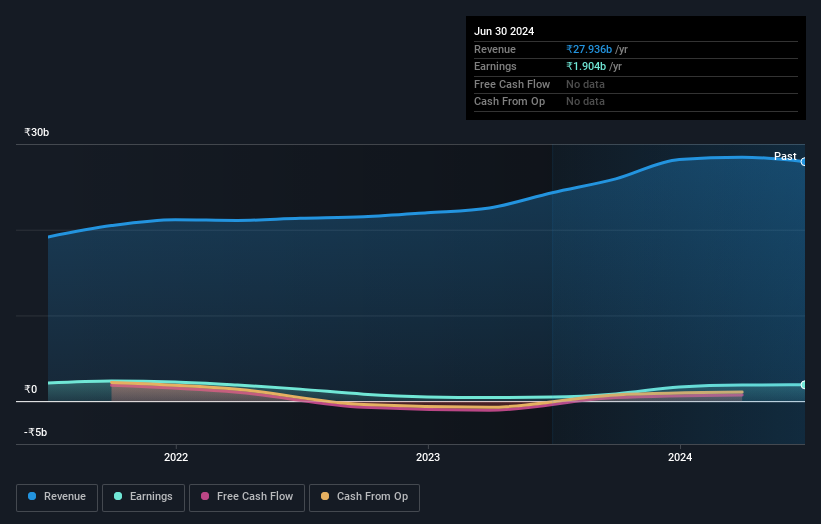Click the ₹0 y-axis label
This screenshot has height=524, width=821.
click(x=30, y=389)
